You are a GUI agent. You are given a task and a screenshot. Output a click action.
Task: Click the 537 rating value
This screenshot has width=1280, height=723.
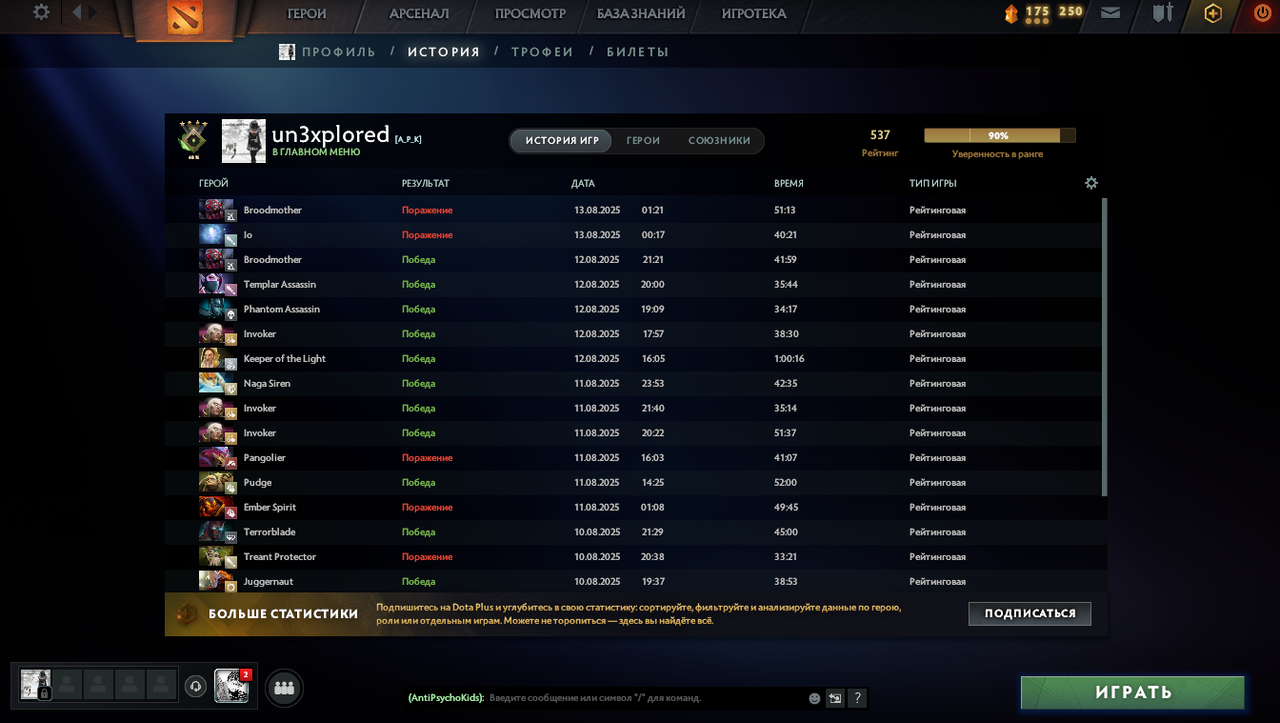pyautogui.click(x=880, y=135)
